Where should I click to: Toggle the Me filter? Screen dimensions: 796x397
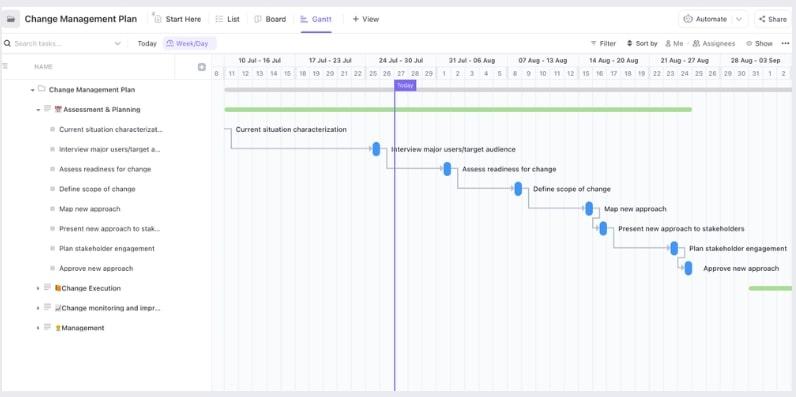(x=674, y=44)
